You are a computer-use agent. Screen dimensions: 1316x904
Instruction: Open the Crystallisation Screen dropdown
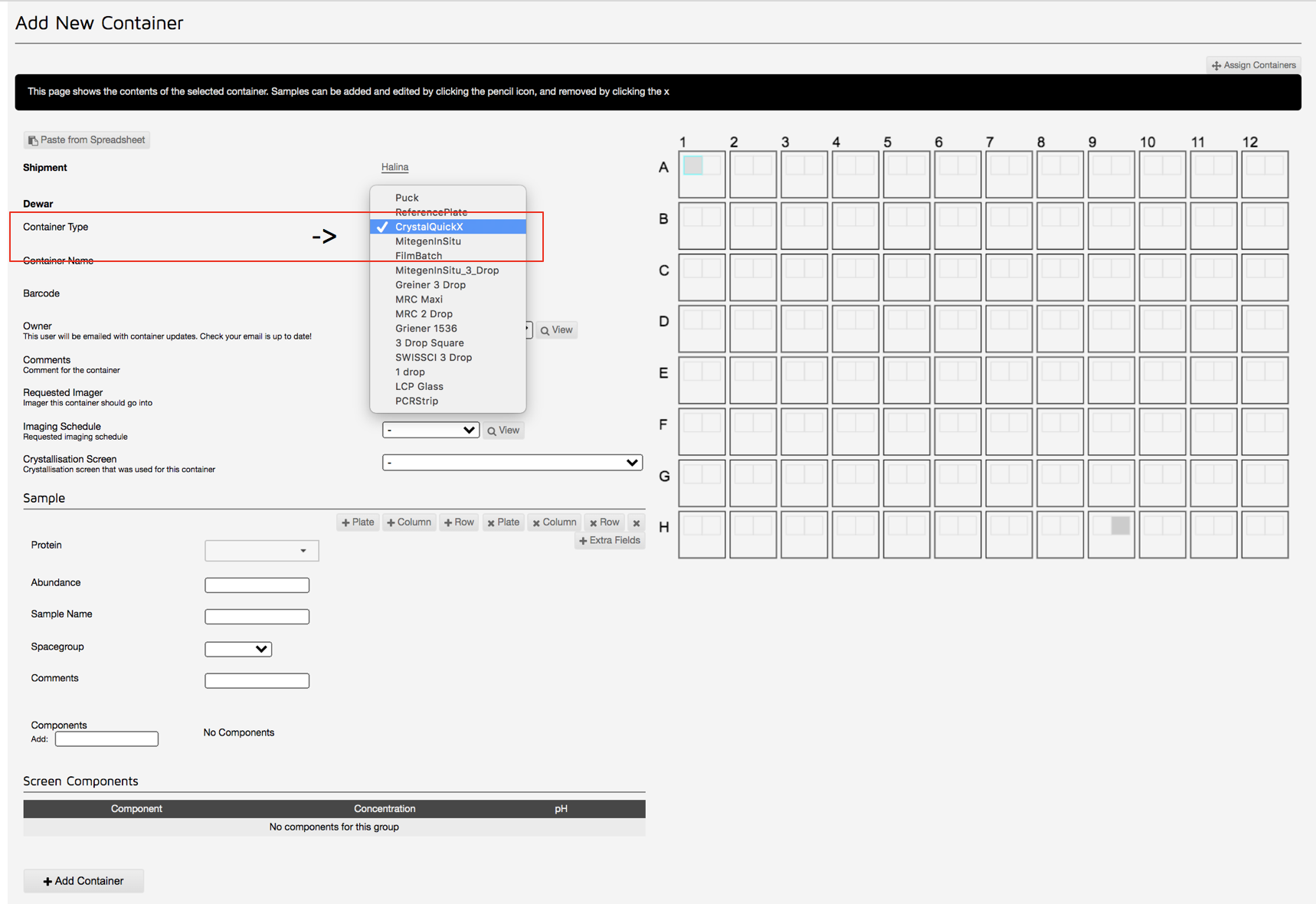point(512,462)
